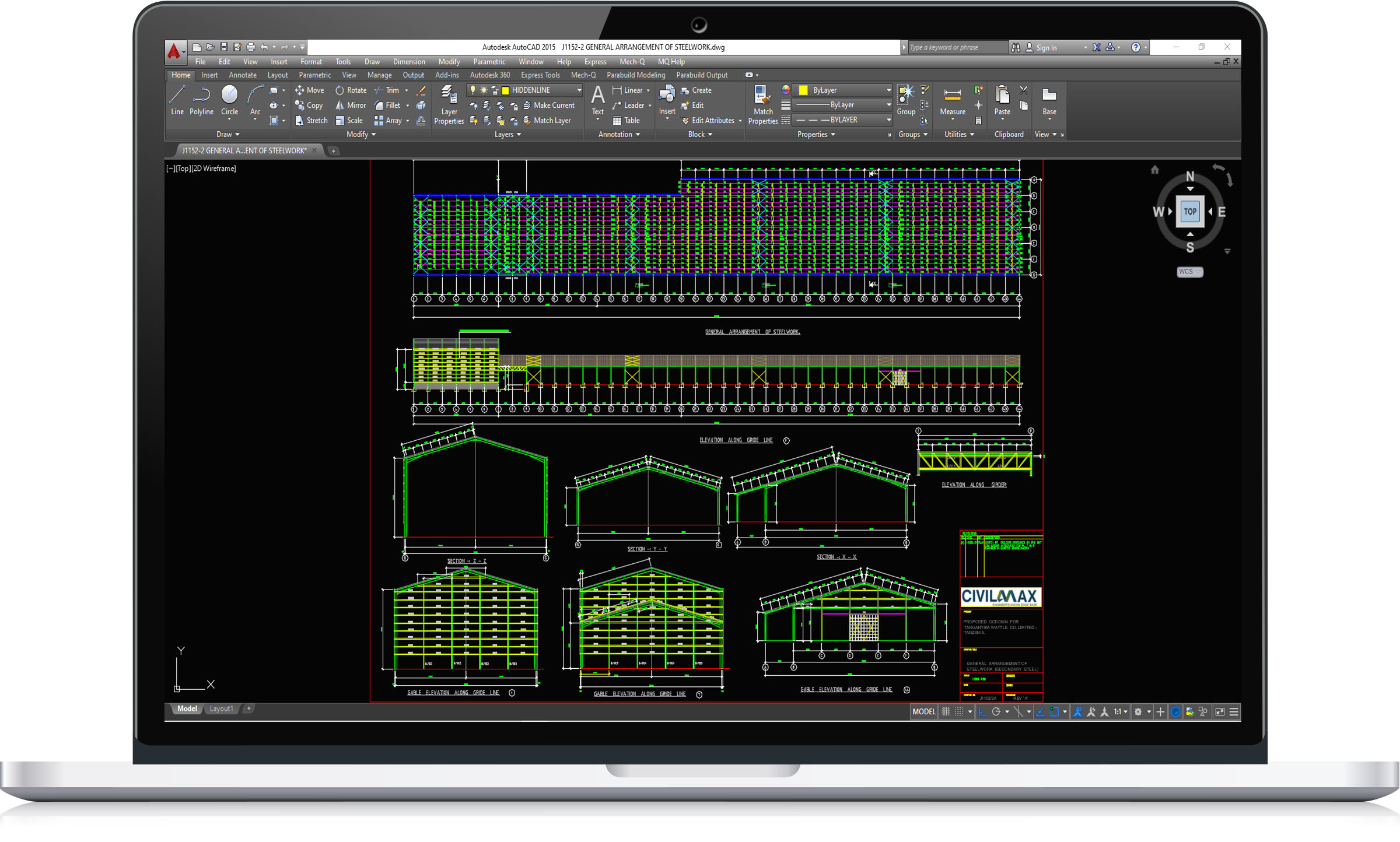Open Layer Properties manager
Image resolution: width=1400 pixels, height=842 pixels.
pyautogui.click(x=449, y=104)
